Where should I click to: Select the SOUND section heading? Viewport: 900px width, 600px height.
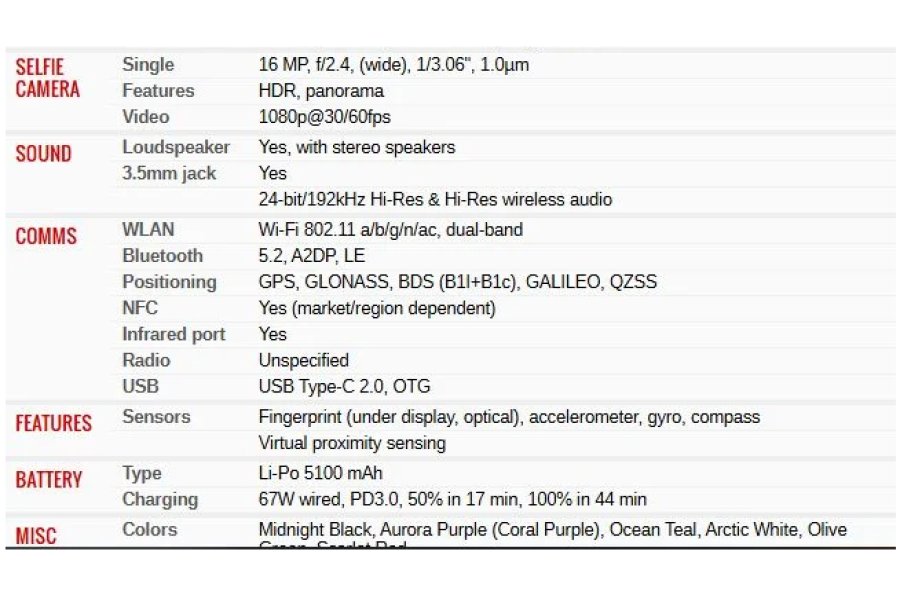click(43, 154)
